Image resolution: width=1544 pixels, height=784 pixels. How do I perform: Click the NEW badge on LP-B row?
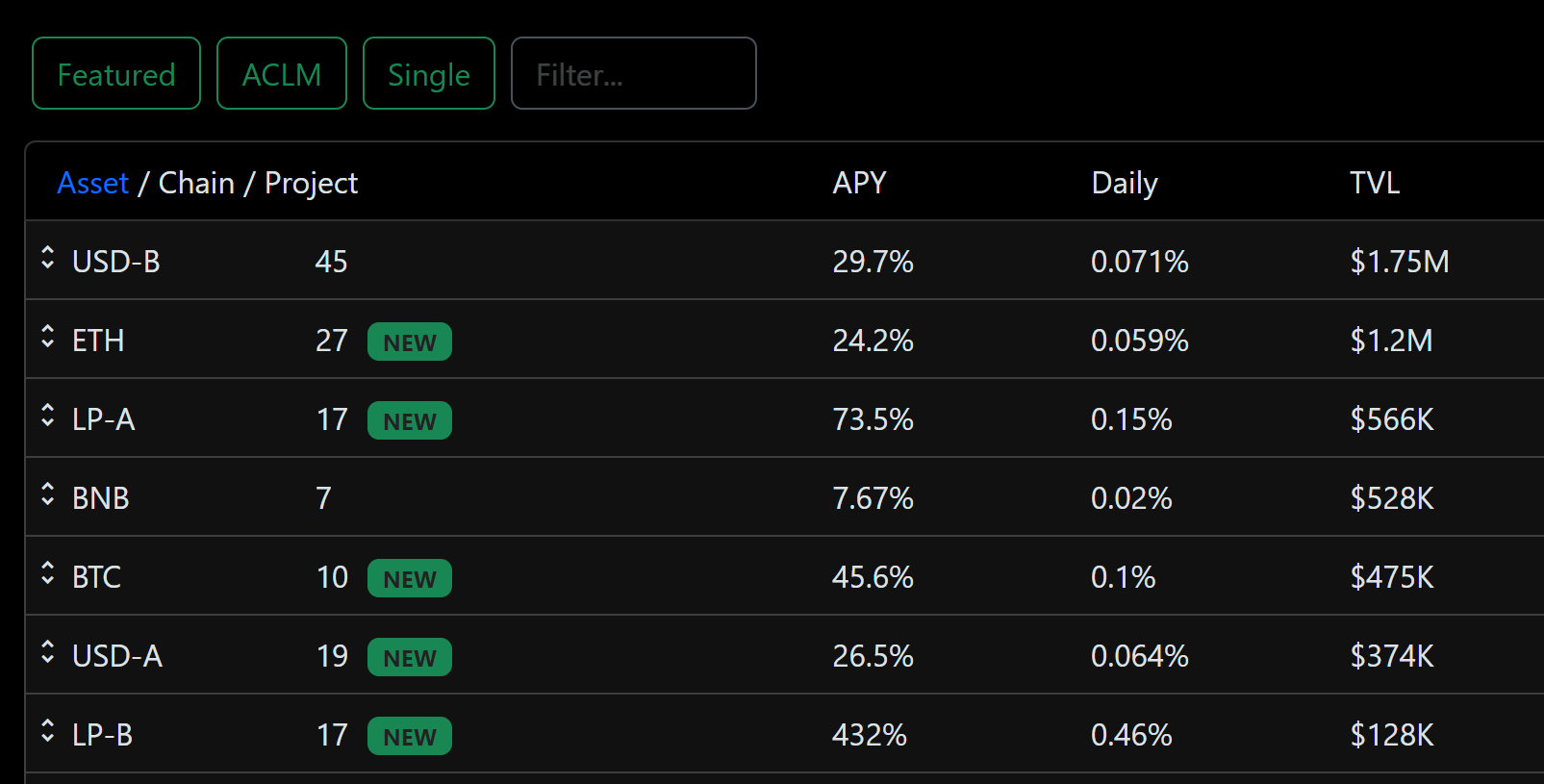tap(410, 736)
